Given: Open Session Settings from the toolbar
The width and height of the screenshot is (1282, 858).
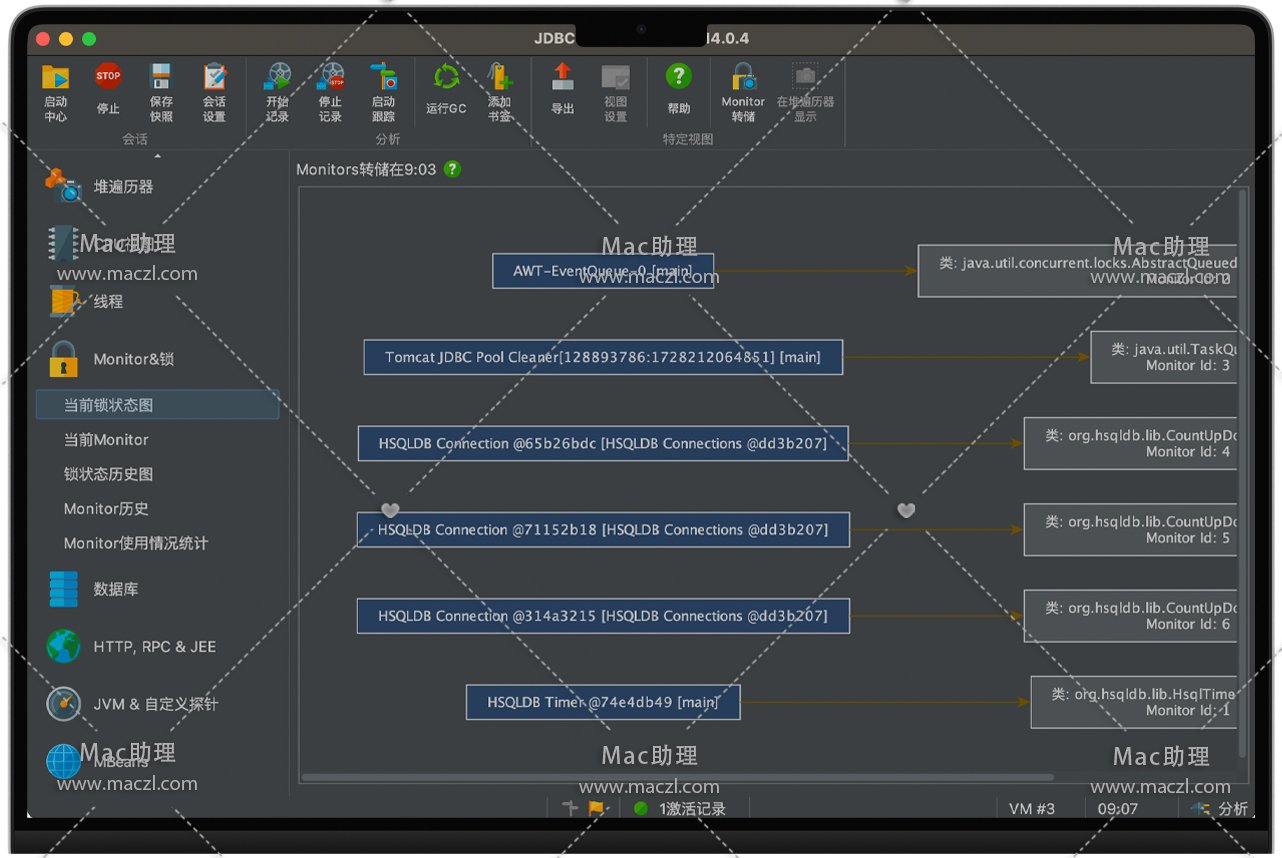Looking at the screenshot, I should pyautogui.click(x=214, y=92).
